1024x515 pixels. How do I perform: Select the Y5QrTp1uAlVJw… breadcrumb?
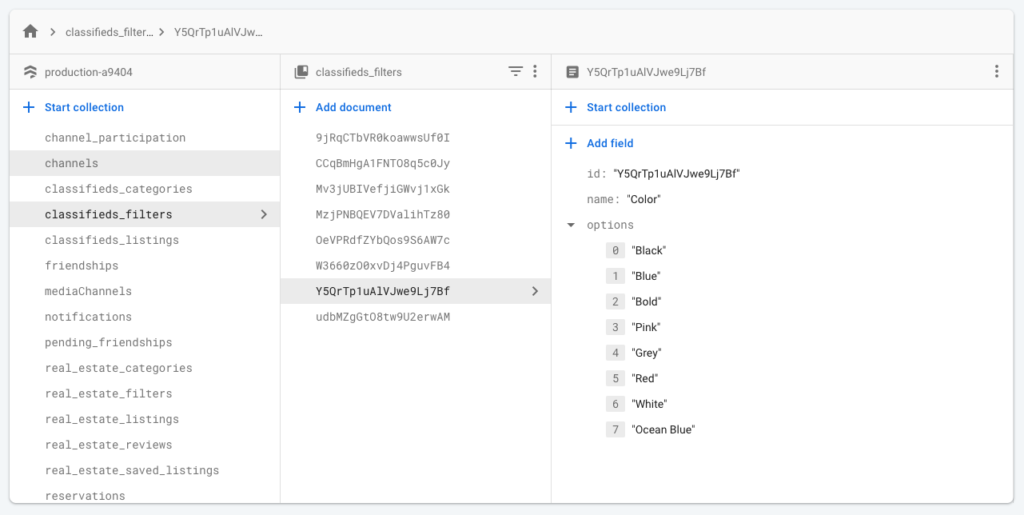[x=218, y=31]
